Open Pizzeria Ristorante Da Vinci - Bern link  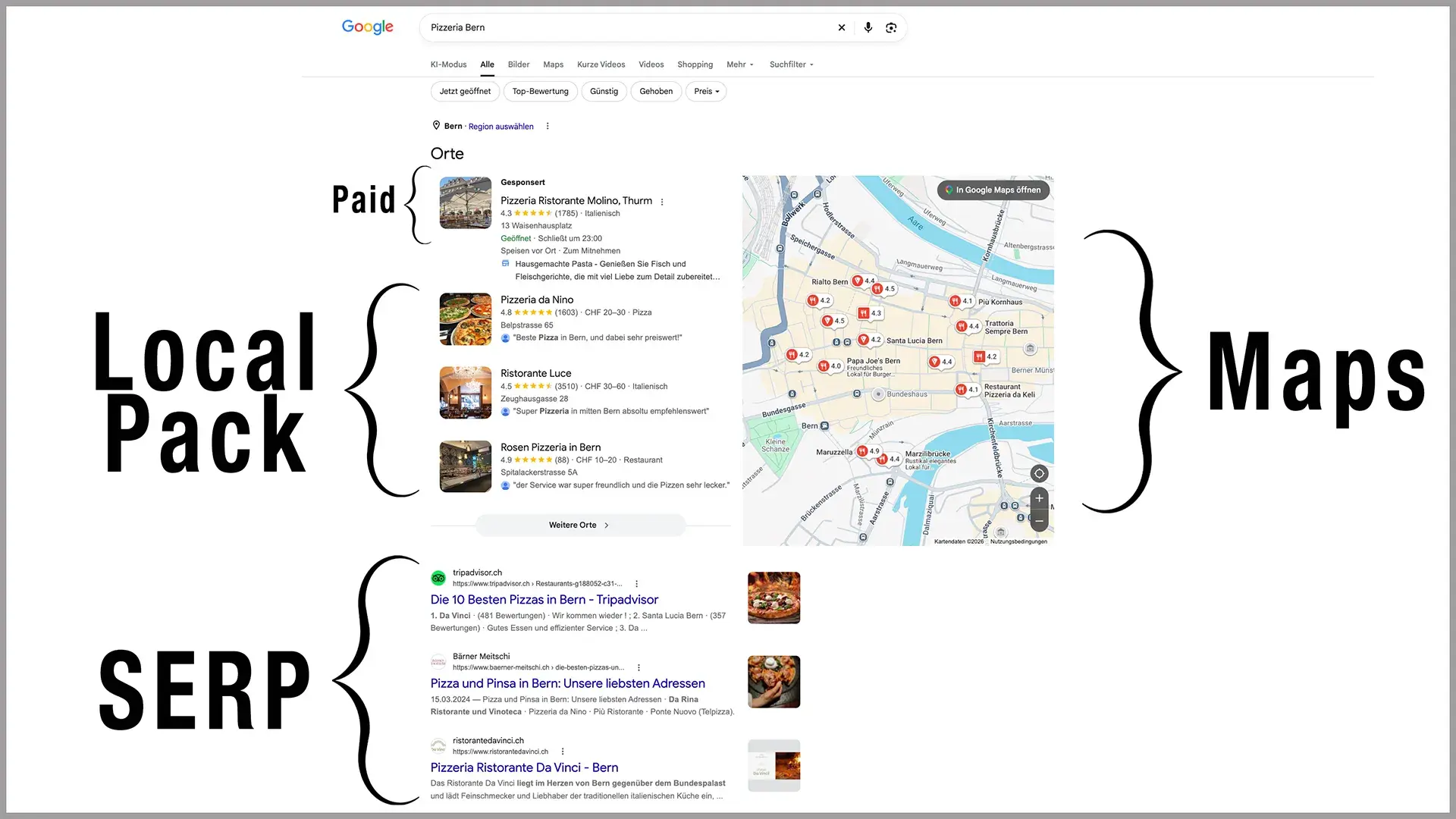point(524,767)
